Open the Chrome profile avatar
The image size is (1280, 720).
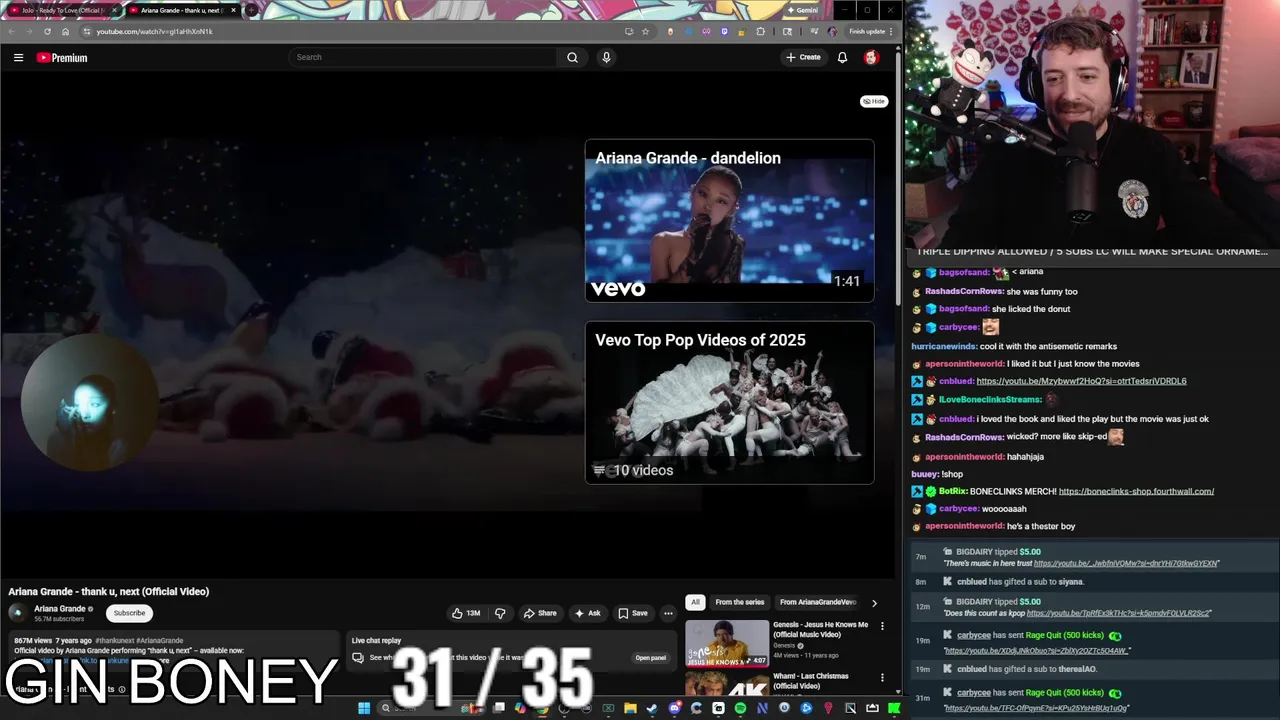click(x=832, y=31)
